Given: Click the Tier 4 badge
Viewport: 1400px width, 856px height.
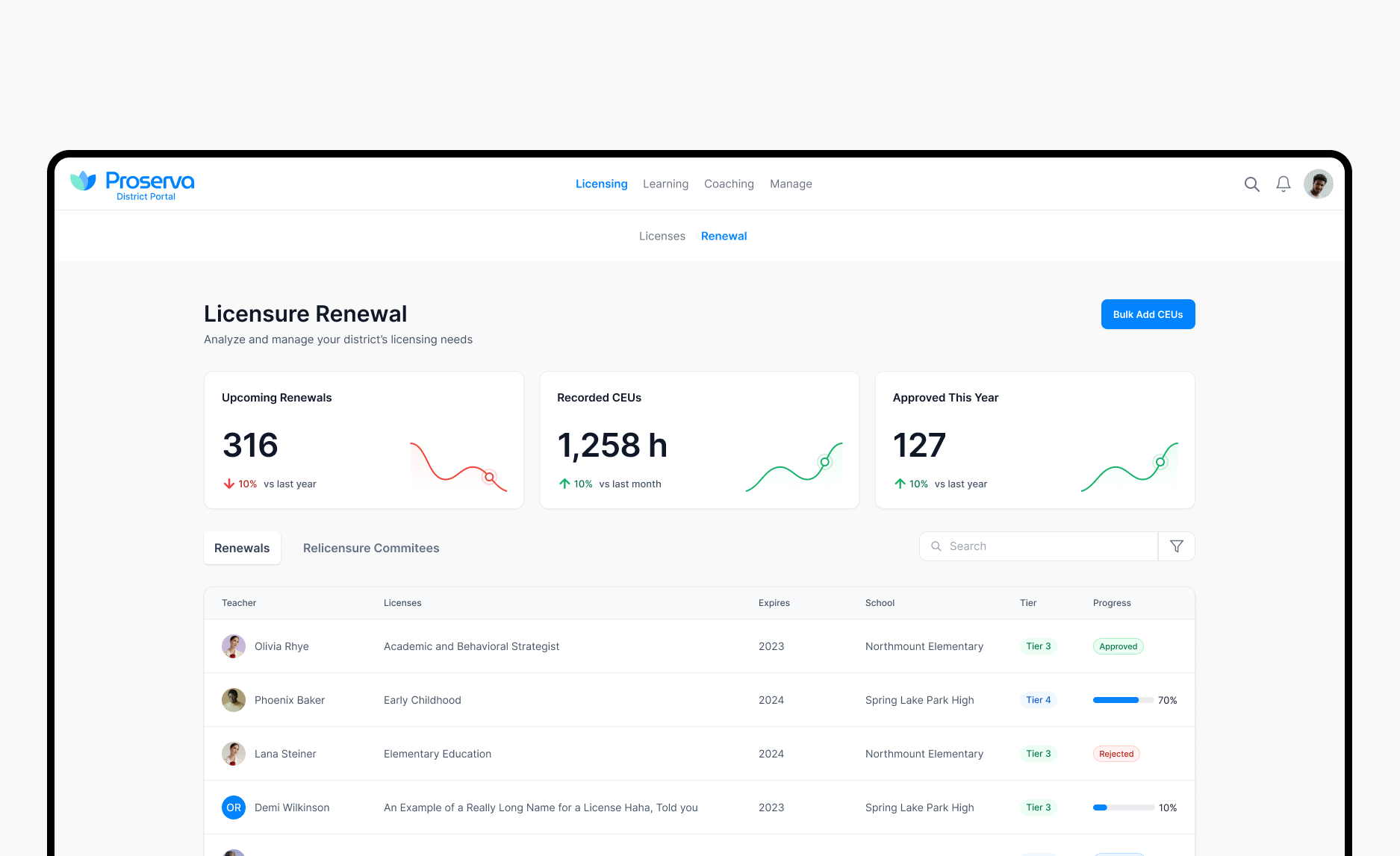Looking at the screenshot, I should click(1039, 700).
